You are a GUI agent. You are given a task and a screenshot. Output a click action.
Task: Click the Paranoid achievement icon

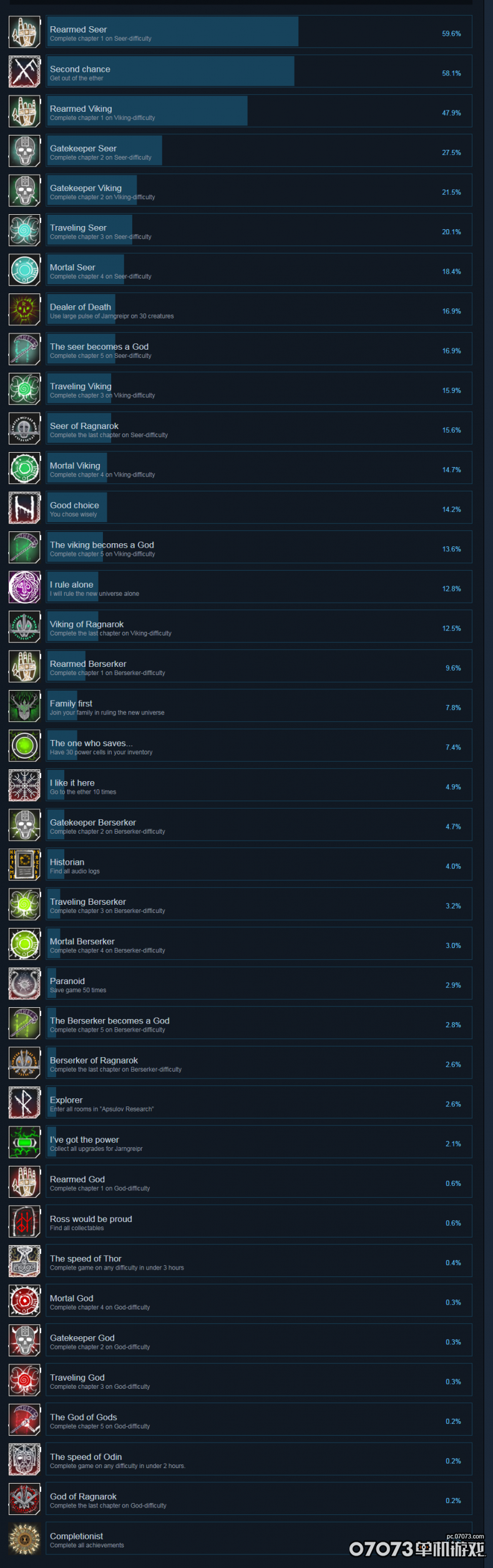coord(25,984)
